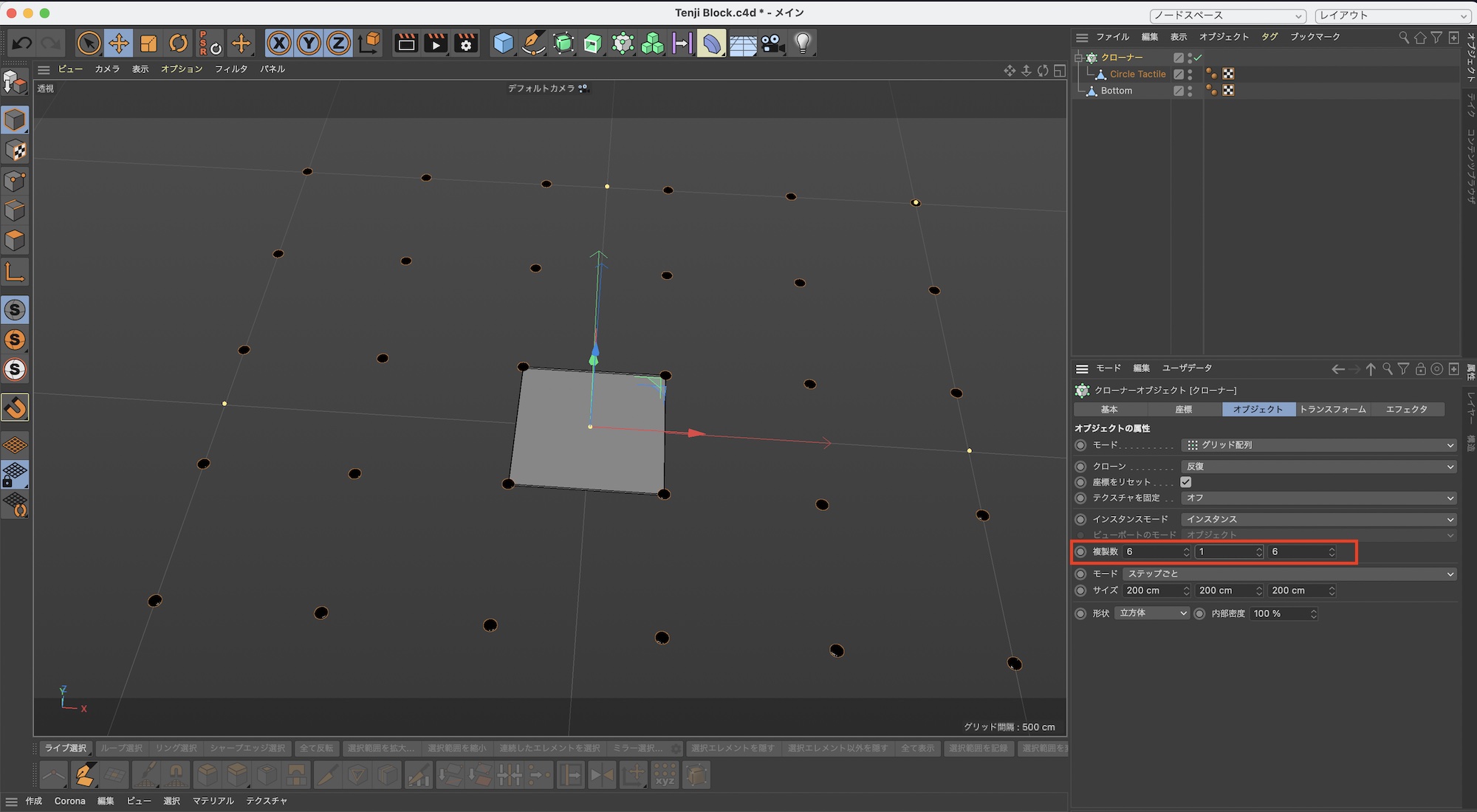This screenshot has width=1477, height=812.
Task: Select the Rotate tool
Action: coord(178,44)
